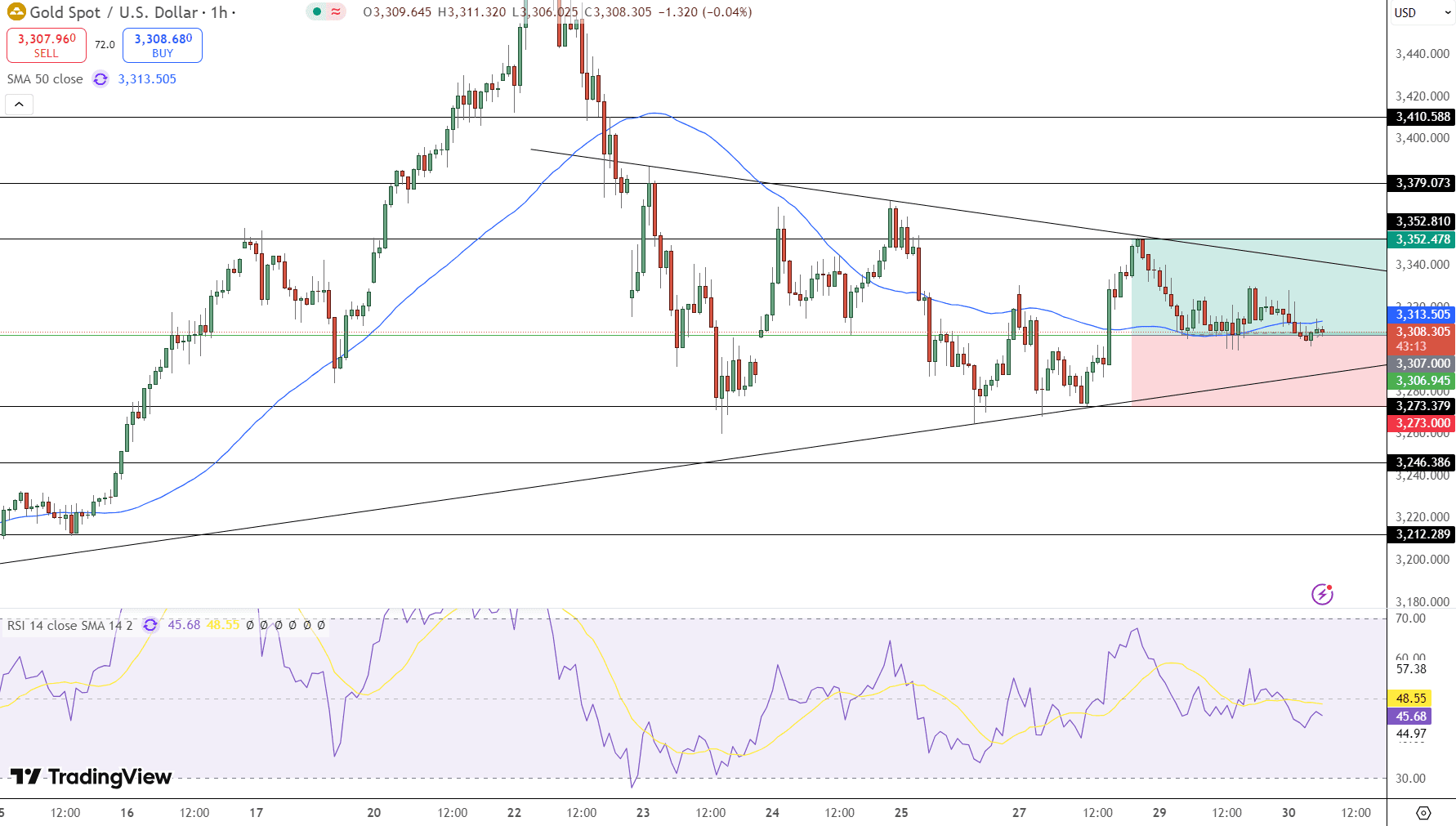Open chart settings gear icon
The width and height of the screenshot is (1456, 826).
tap(1423, 813)
